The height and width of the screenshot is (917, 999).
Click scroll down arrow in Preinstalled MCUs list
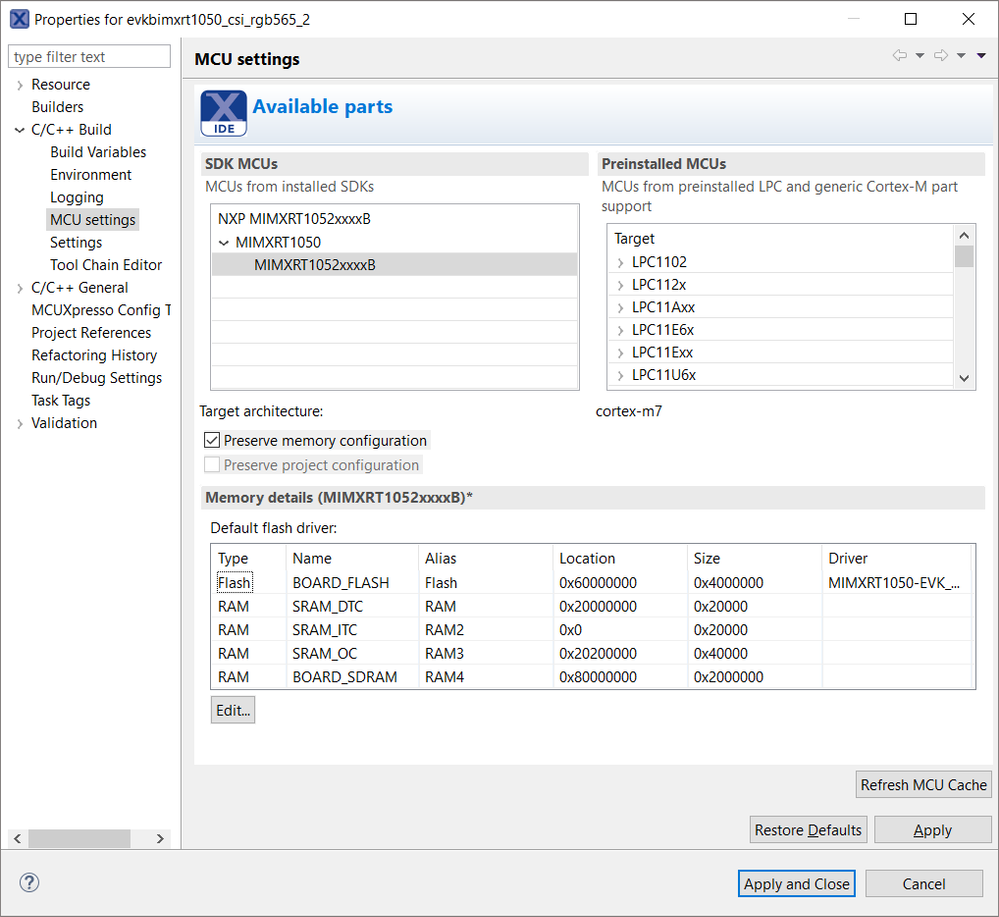pyautogui.click(x=964, y=379)
